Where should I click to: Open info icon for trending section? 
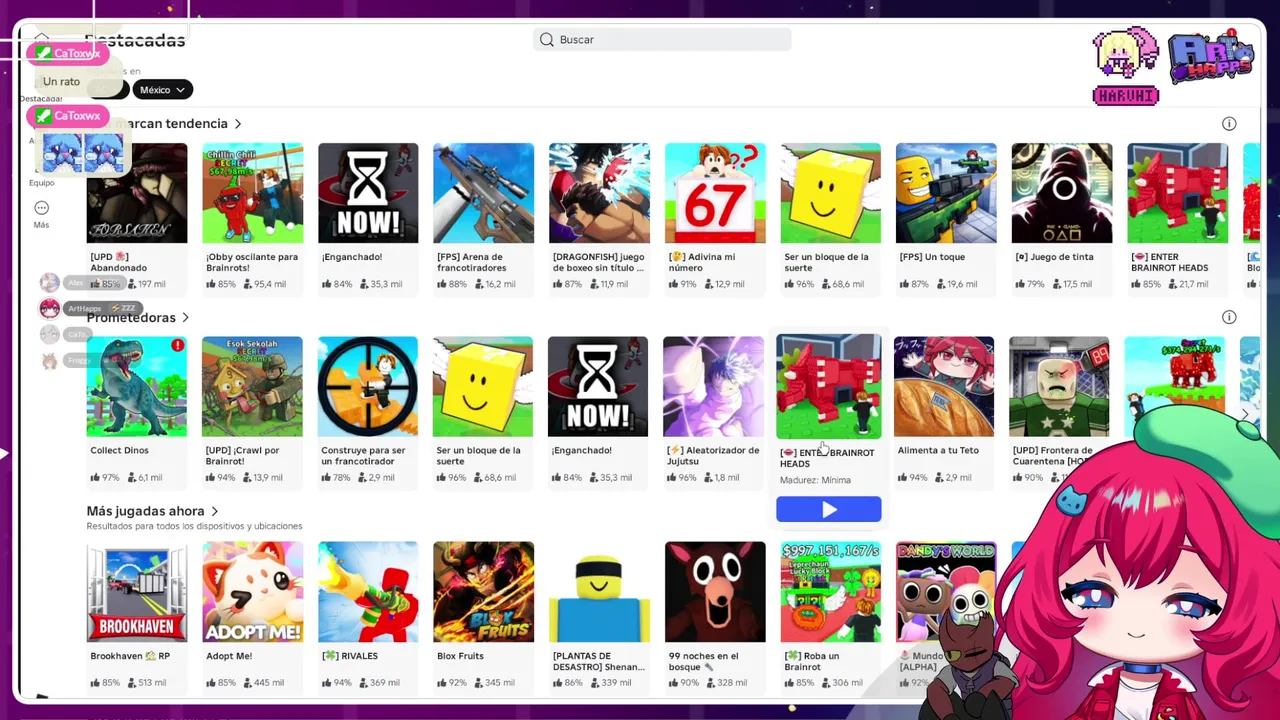1229,124
